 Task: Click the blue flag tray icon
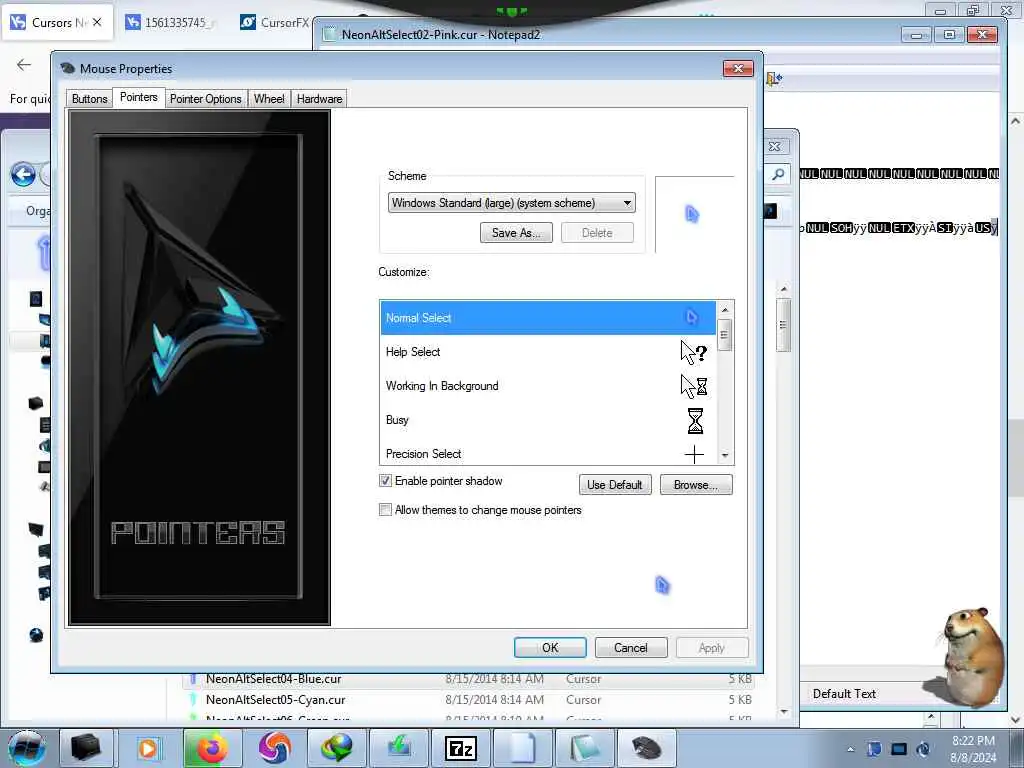coord(874,749)
